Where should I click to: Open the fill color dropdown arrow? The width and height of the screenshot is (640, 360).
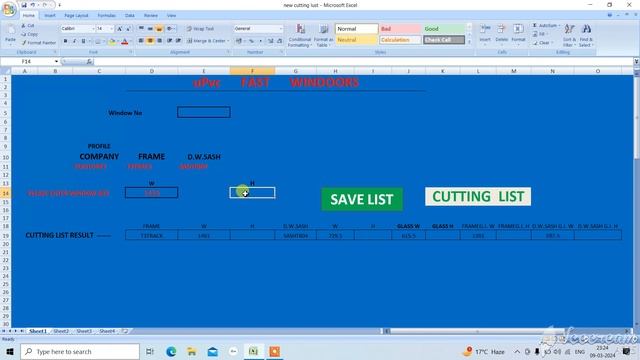coord(118,41)
